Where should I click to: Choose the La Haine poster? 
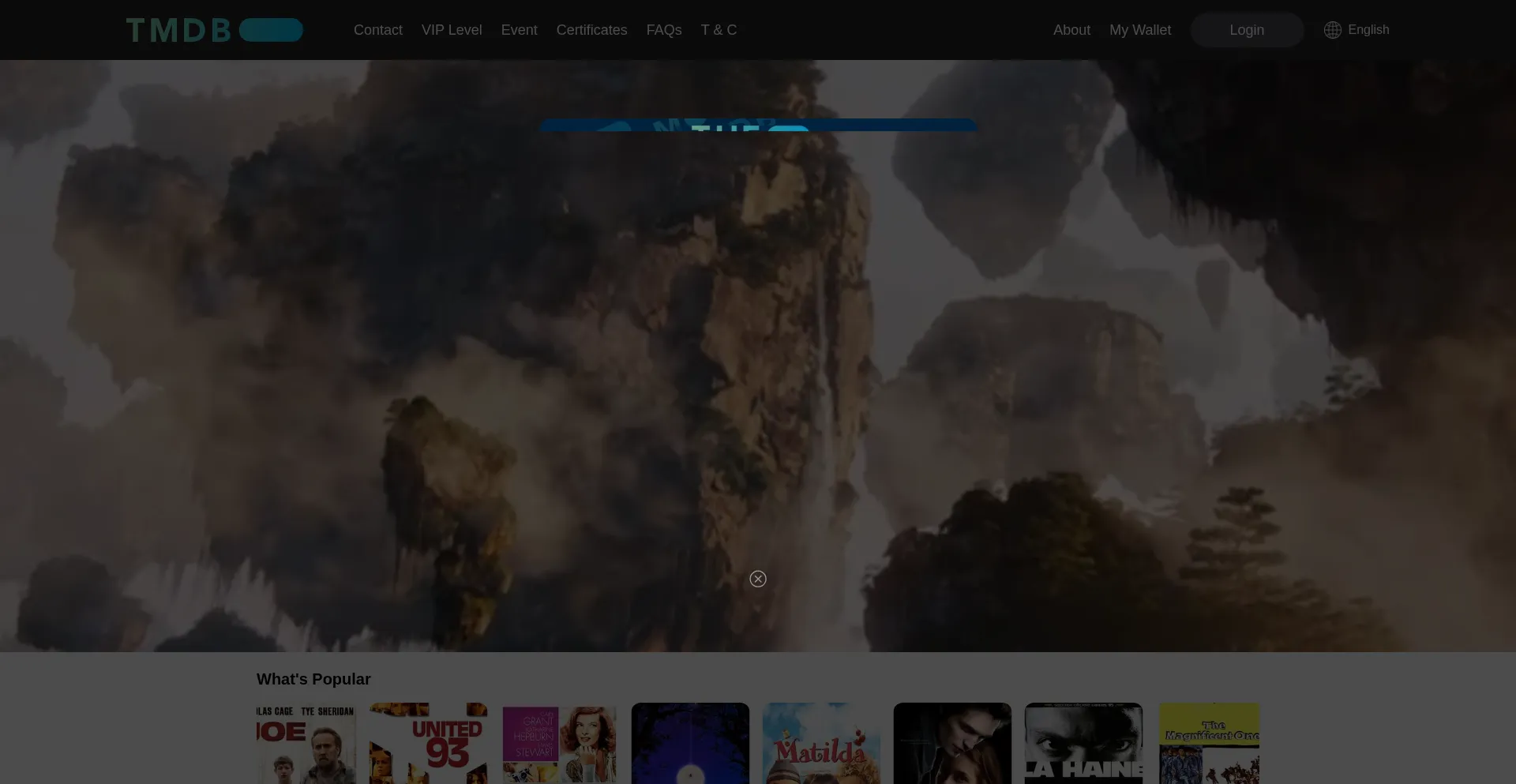point(1083,743)
